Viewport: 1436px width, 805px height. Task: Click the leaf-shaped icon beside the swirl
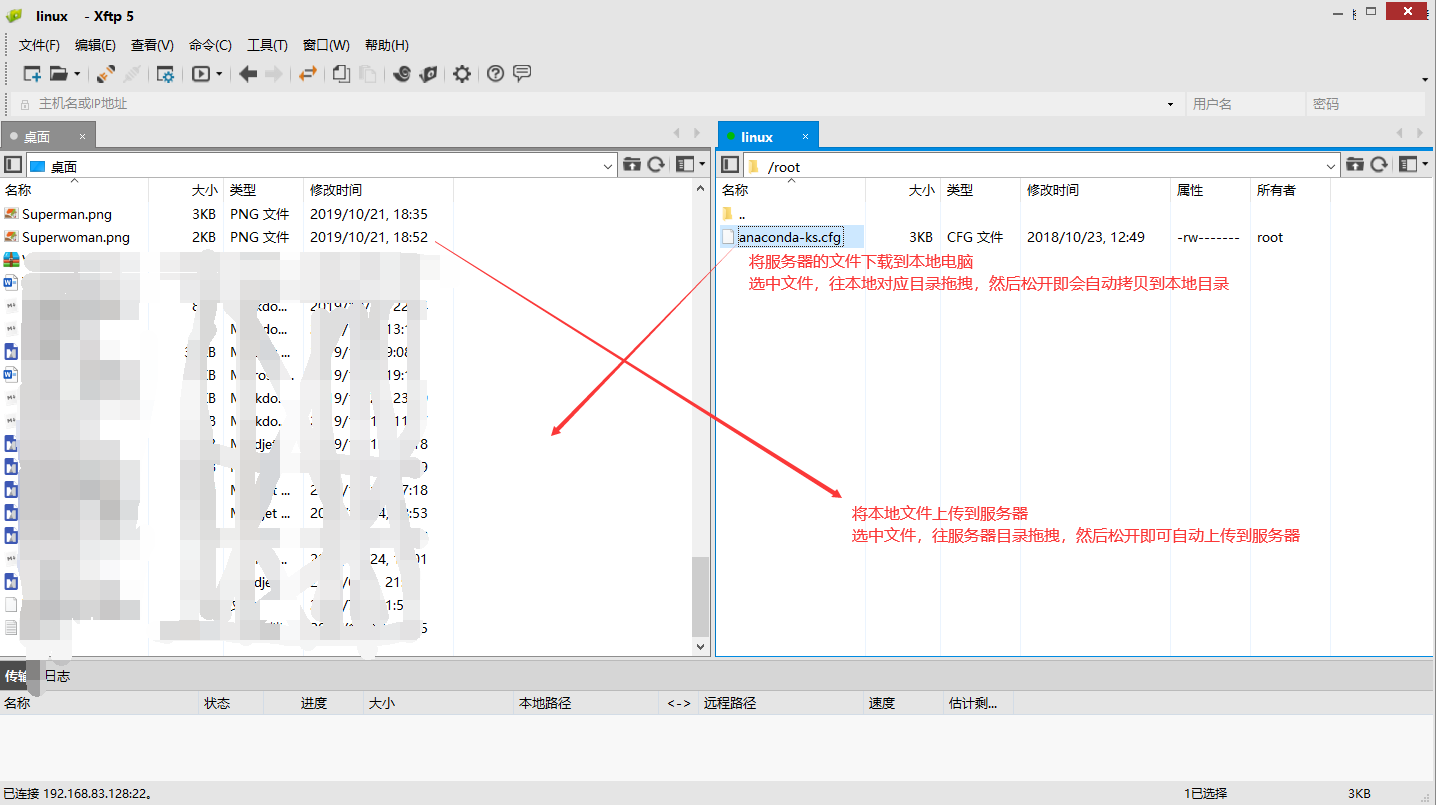(x=428, y=74)
